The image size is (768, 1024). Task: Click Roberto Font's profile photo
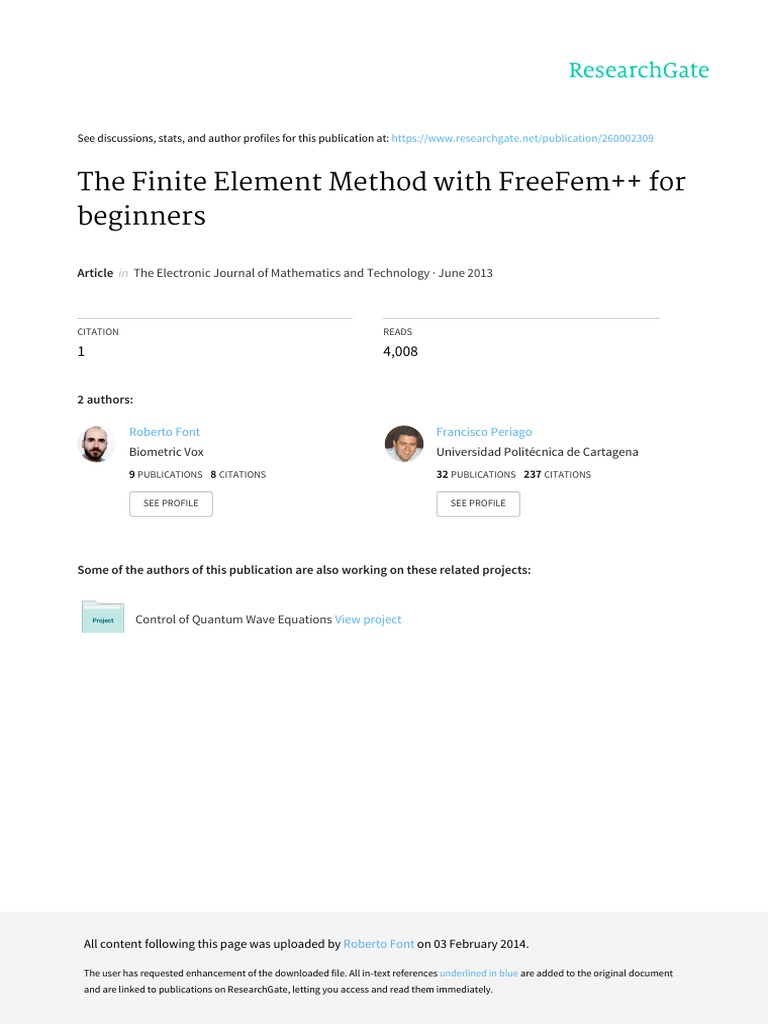(x=97, y=444)
